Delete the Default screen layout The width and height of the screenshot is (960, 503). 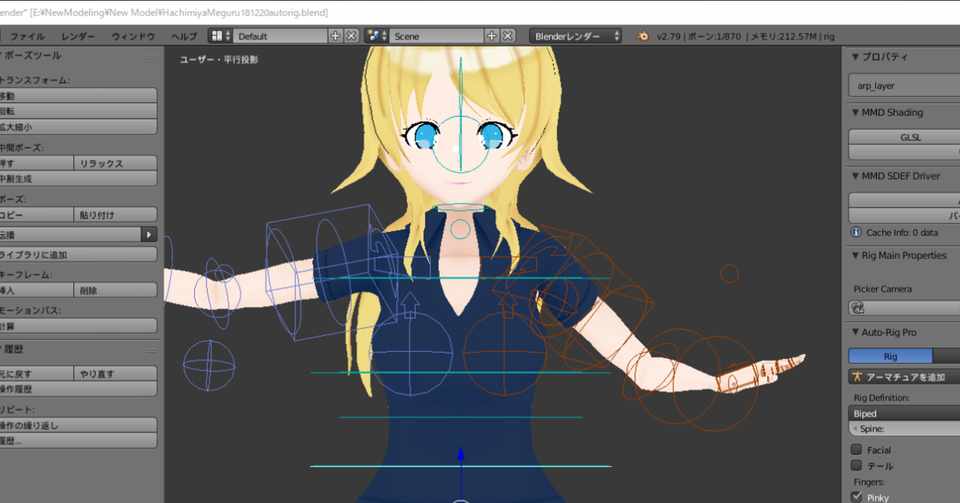[351, 36]
